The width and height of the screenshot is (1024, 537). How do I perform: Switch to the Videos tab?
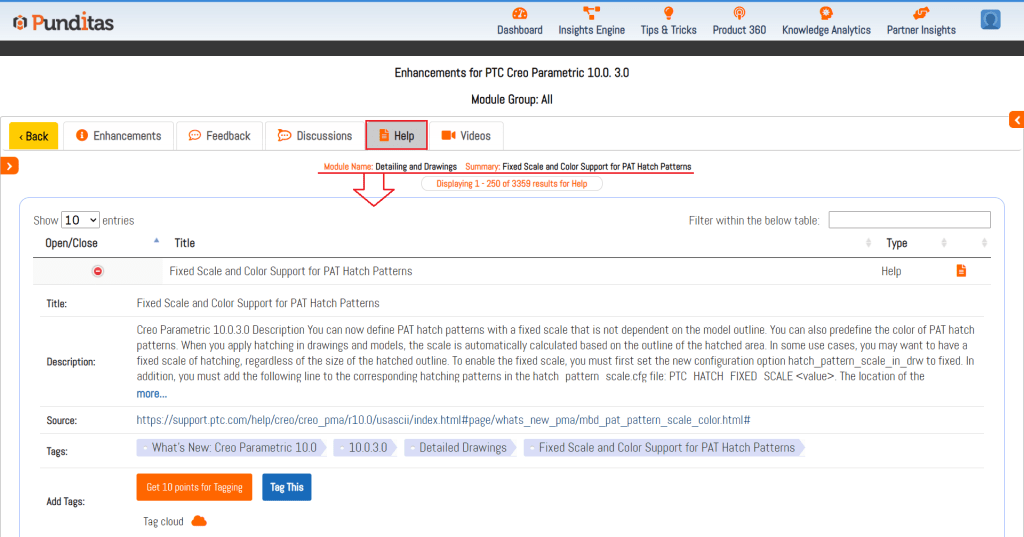click(465, 136)
